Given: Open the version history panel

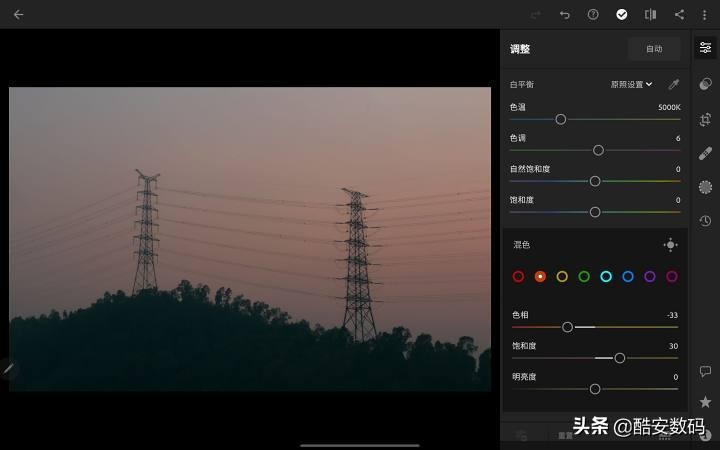Looking at the screenshot, I should point(705,220).
